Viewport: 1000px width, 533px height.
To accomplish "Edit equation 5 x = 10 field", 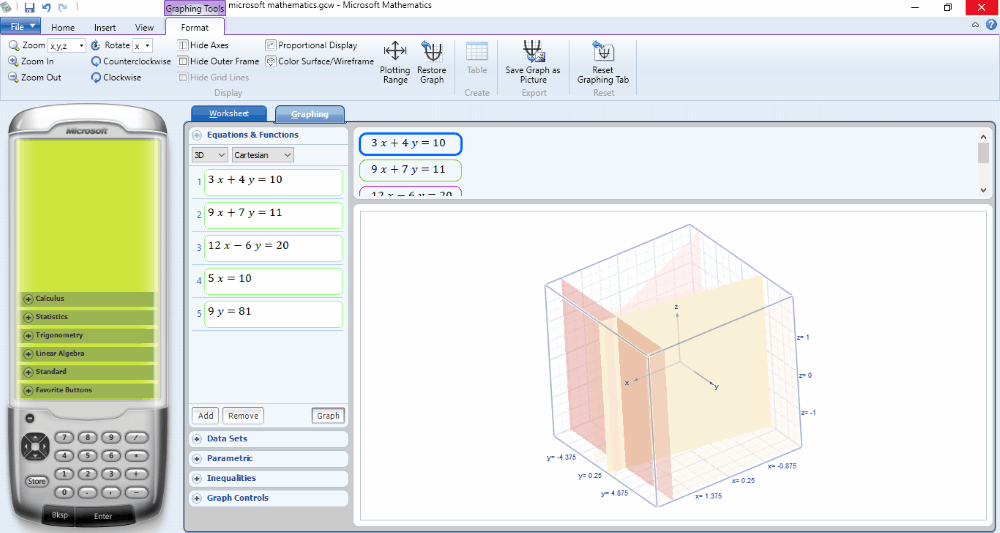I will tap(274, 281).
